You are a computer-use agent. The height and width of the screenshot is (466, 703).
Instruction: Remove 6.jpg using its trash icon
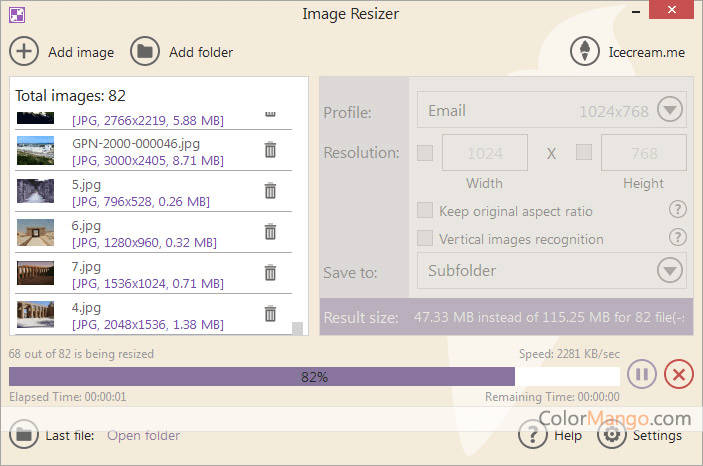[270, 231]
